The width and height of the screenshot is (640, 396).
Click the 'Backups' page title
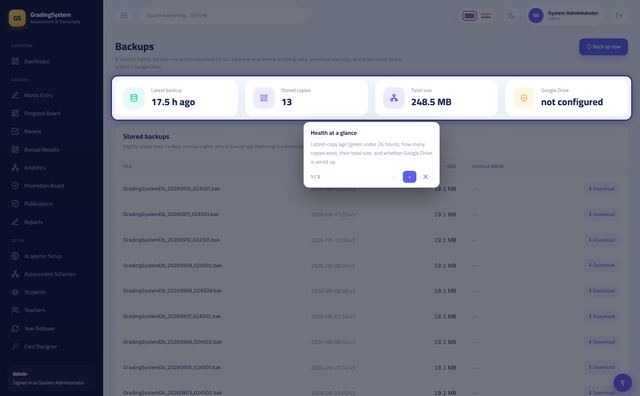click(134, 47)
